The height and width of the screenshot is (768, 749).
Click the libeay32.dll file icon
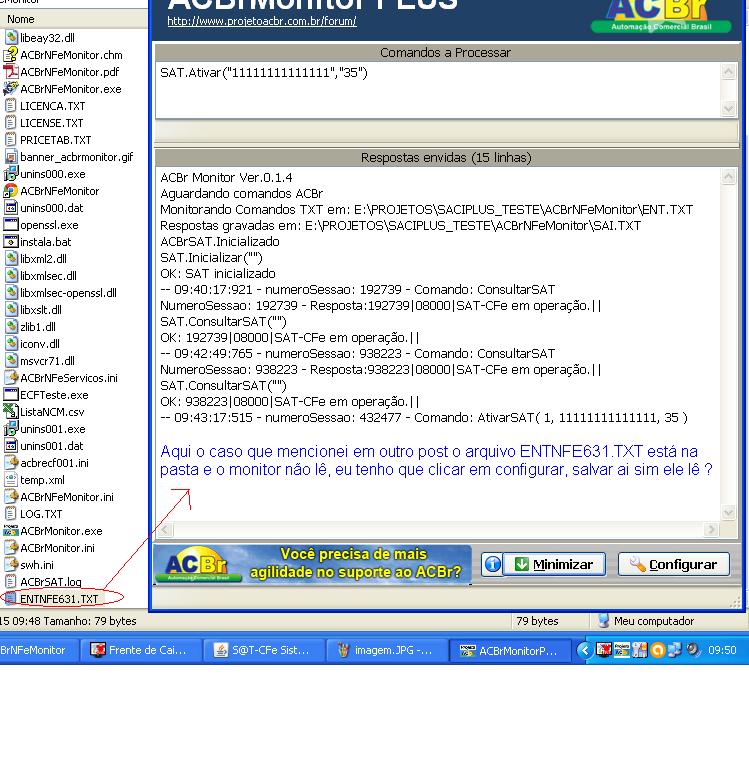(x=11, y=38)
